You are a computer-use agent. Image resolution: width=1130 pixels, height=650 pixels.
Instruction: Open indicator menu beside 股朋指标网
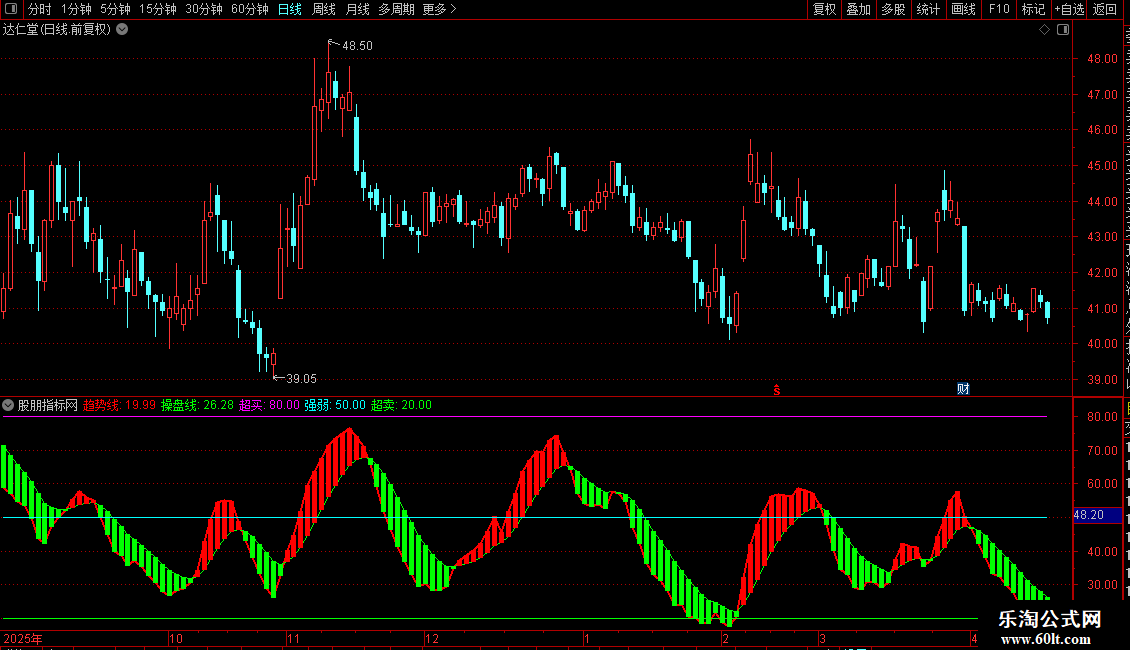point(8,405)
